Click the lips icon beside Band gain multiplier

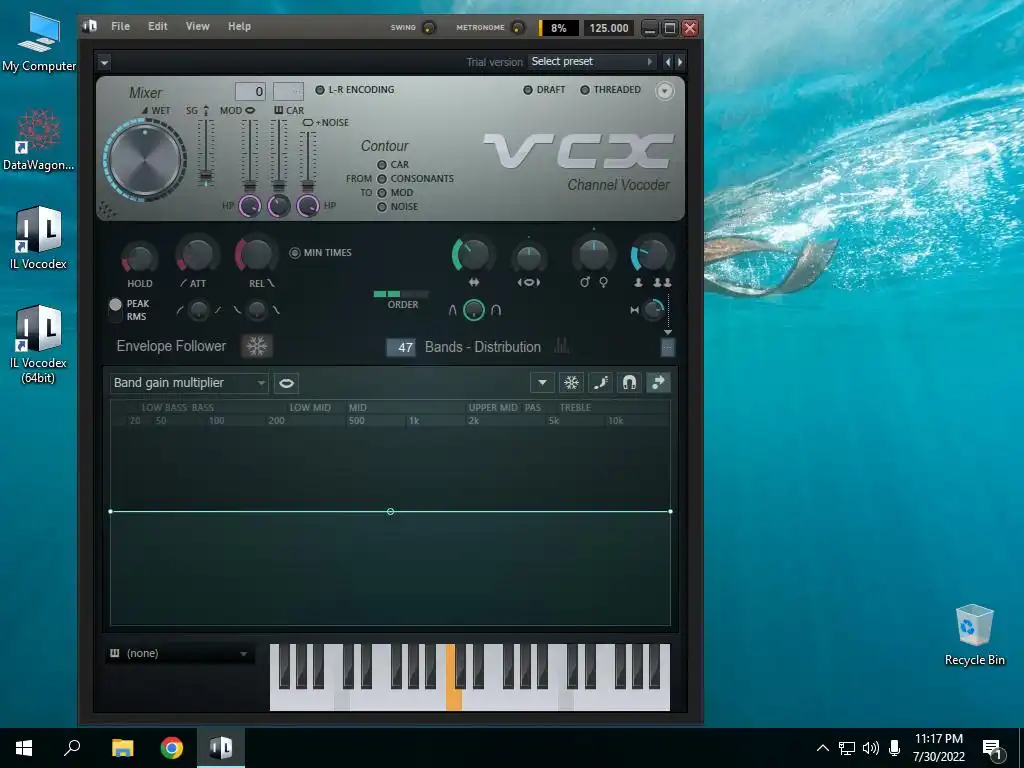point(286,383)
